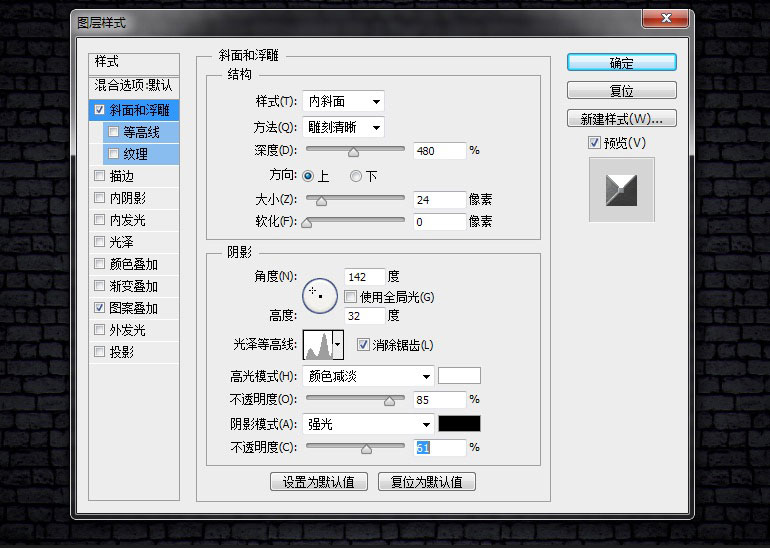Select 混合选项:默认 in the style list

[x=134, y=86]
